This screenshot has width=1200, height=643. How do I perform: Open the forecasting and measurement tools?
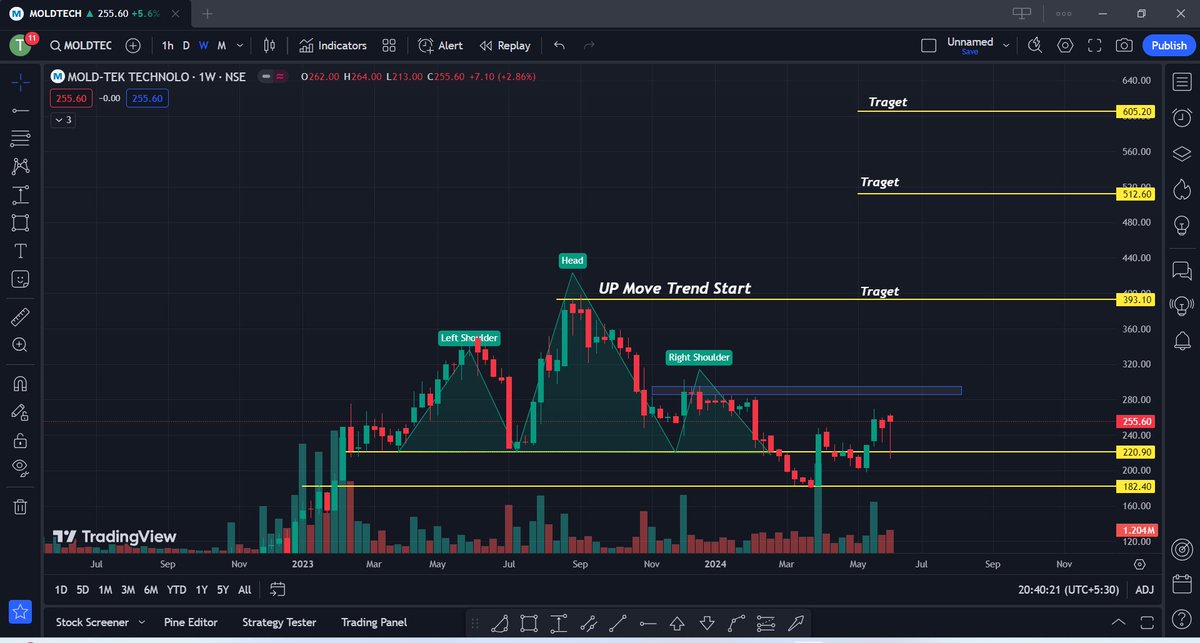20,194
